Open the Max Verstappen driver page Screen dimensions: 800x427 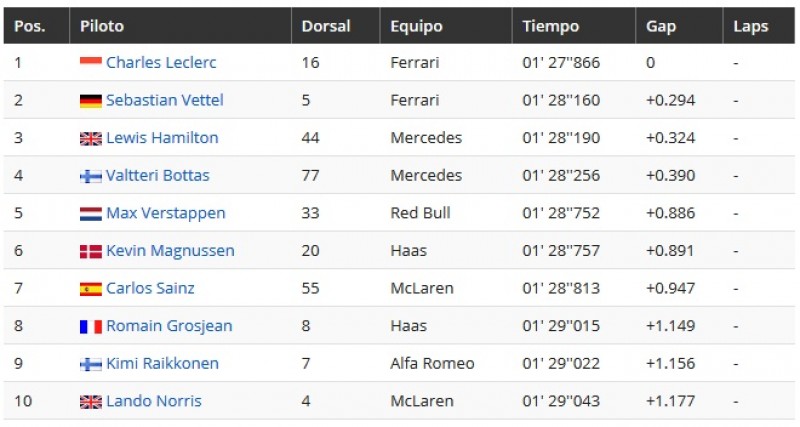coord(166,213)
